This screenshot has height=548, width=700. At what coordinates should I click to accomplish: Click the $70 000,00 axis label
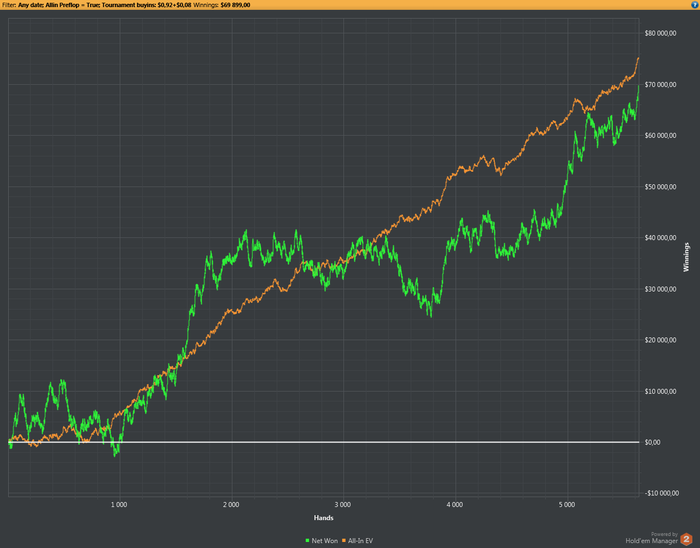click(x=660, y=84)
